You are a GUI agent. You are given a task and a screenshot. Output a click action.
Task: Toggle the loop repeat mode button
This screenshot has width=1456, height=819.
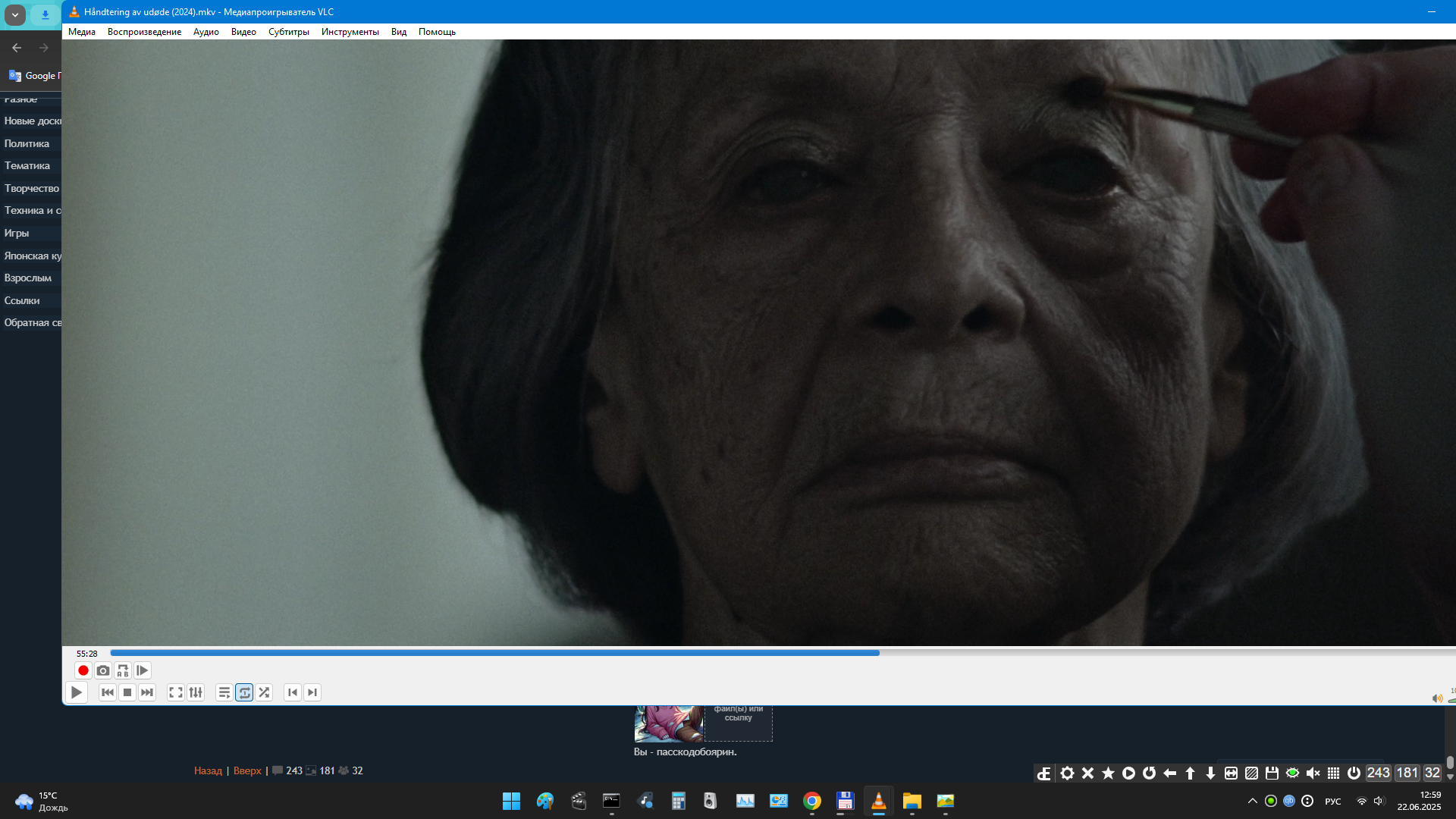pyautogui.click(x=244, y=692)
